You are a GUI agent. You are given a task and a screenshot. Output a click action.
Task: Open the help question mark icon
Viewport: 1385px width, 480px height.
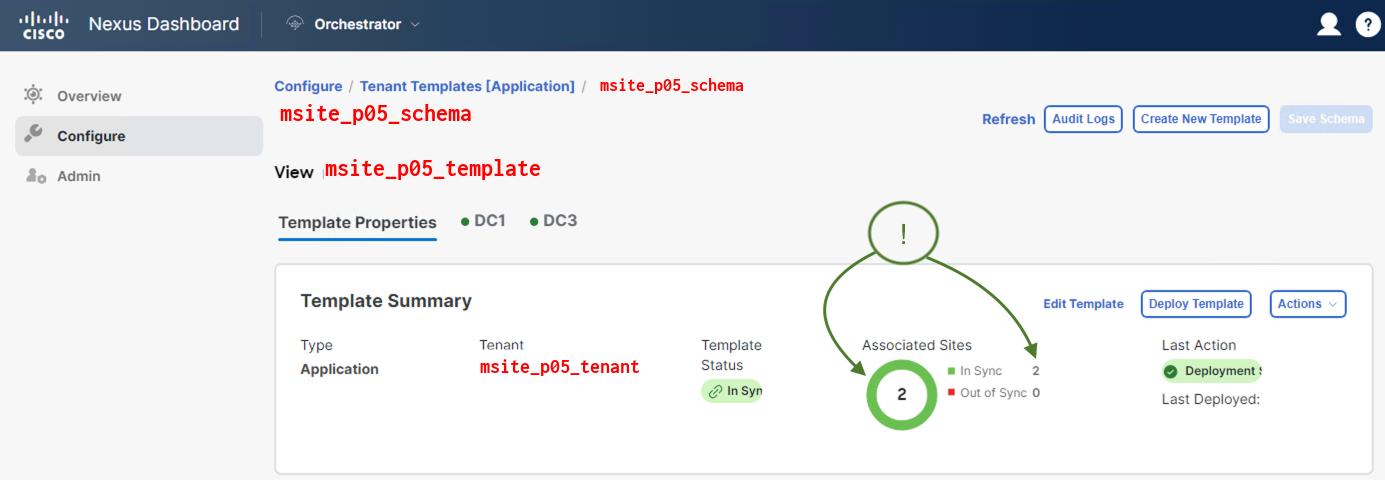coord(1367,25)
